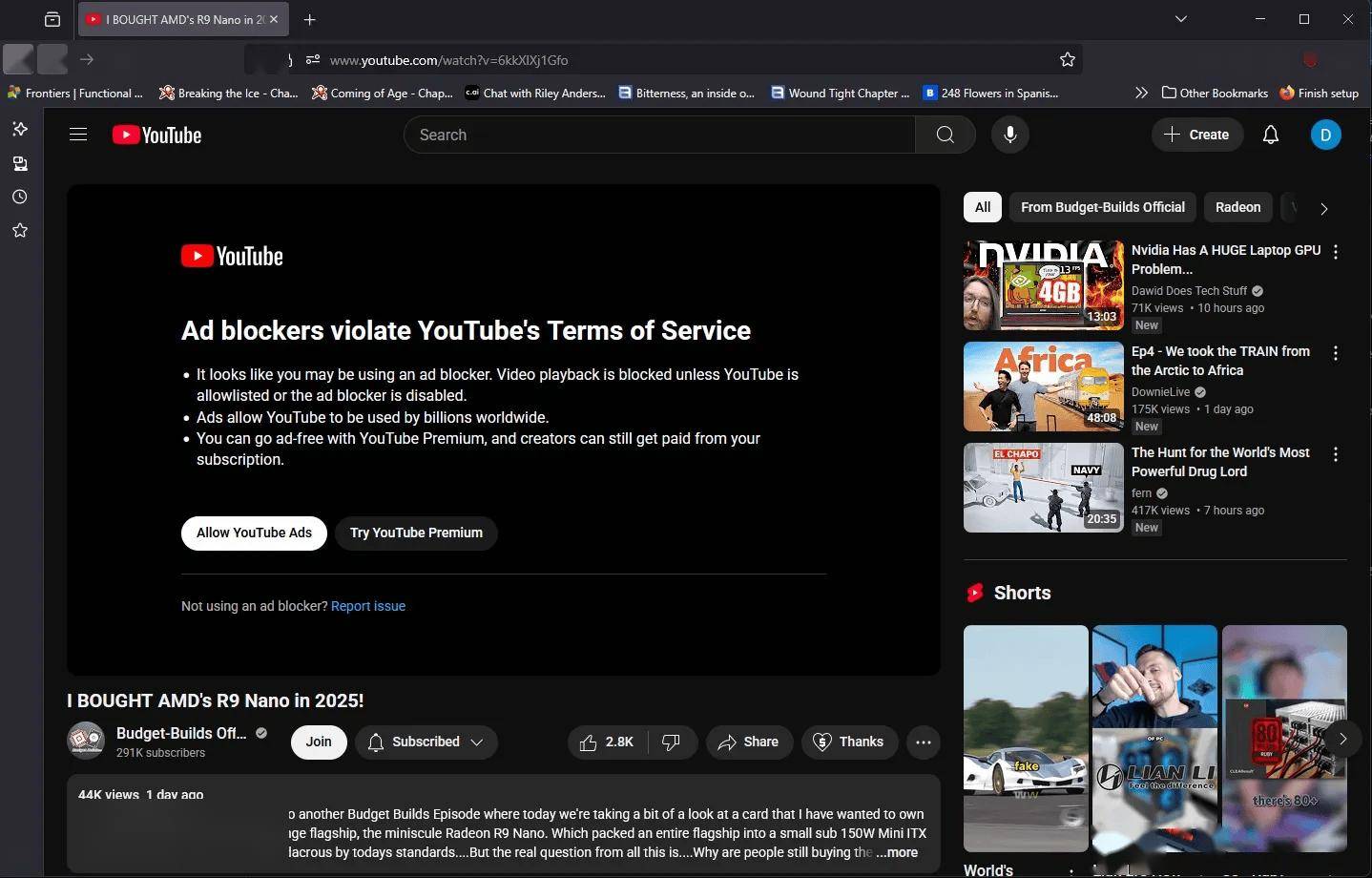This screenshot has height=878, width=1372.
Task: Click the YouTube logo in the header
Action: (x=156, y=135)
